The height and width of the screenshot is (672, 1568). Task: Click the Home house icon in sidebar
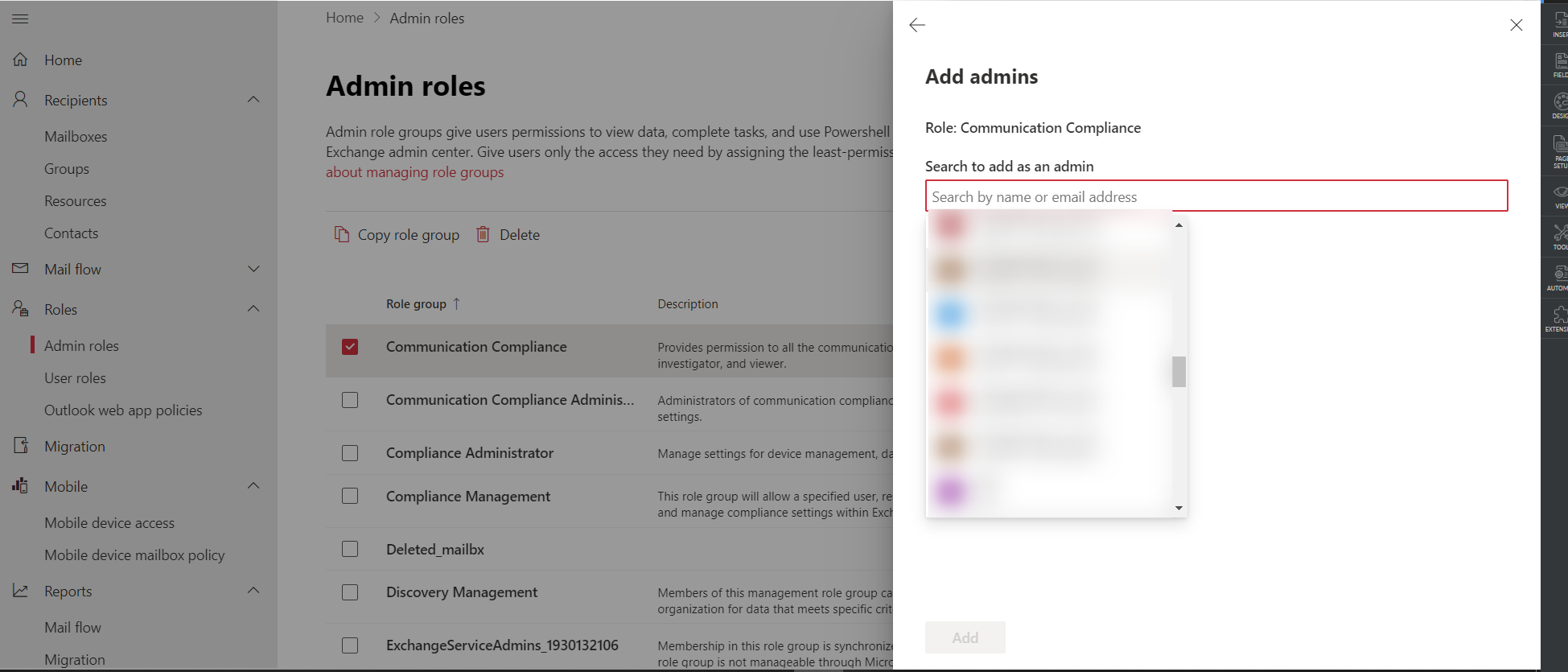point(21,60)
